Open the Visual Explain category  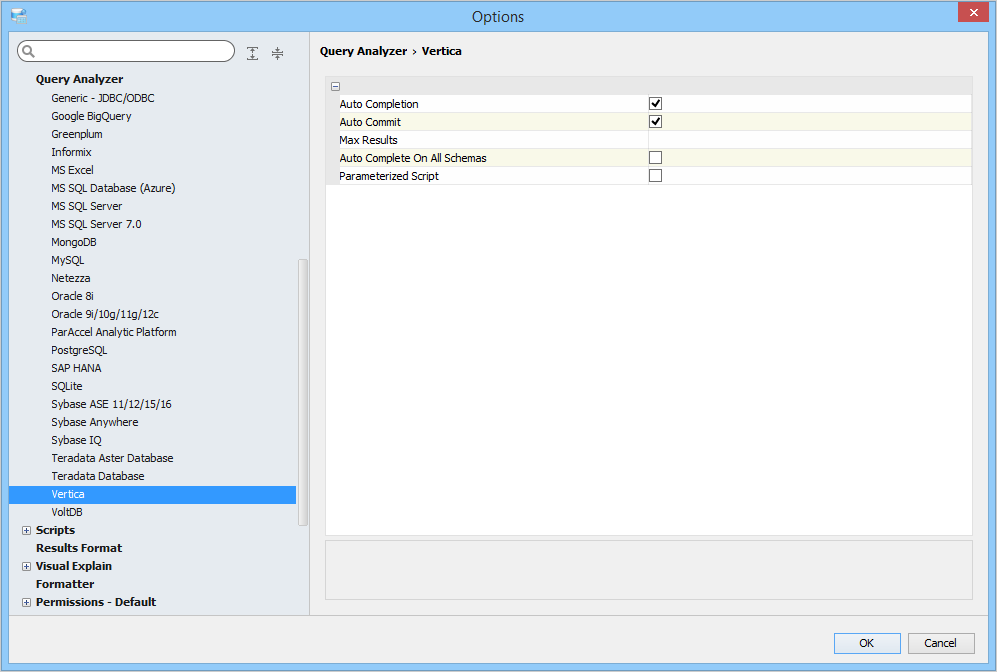74,566
